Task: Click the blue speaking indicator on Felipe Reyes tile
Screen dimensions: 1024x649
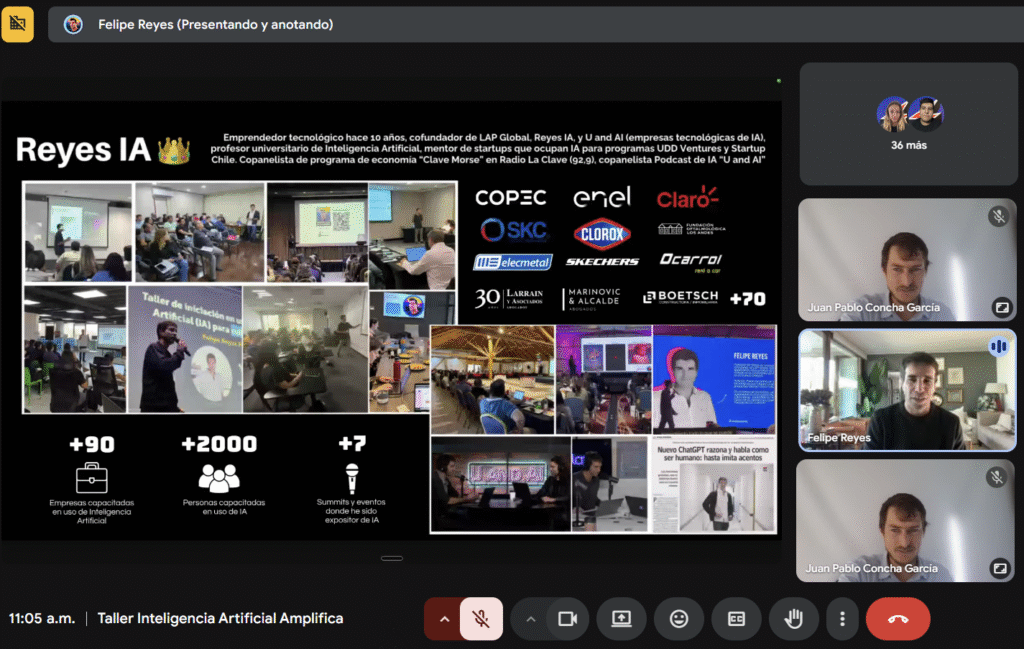Action: [x=997, y=347]
